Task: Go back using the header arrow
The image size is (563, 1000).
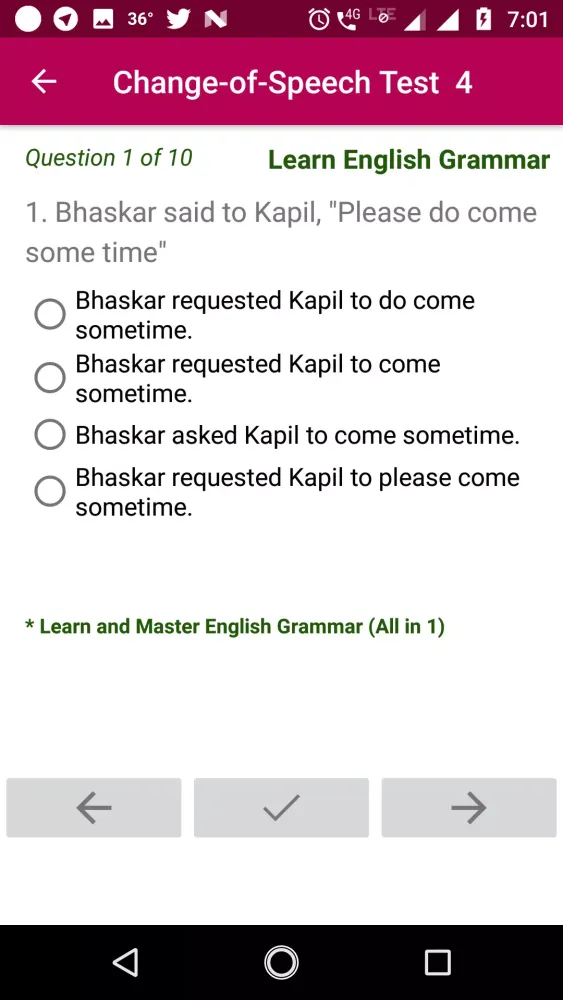Action: 44,81
